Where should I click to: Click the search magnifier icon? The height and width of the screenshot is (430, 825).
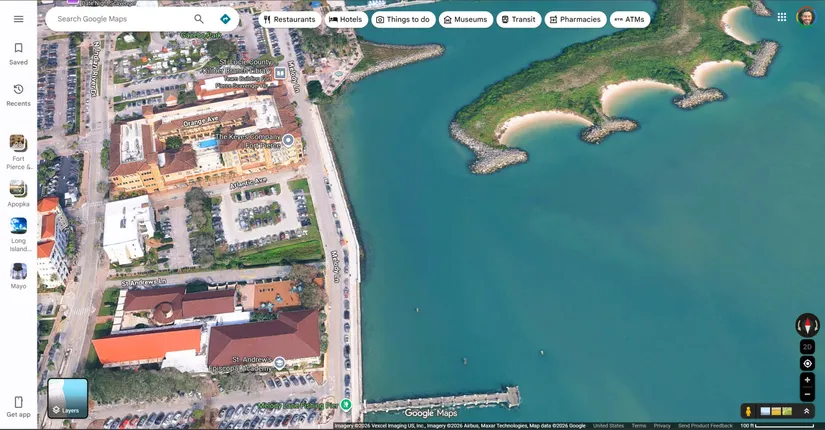(x=199, y=19)
